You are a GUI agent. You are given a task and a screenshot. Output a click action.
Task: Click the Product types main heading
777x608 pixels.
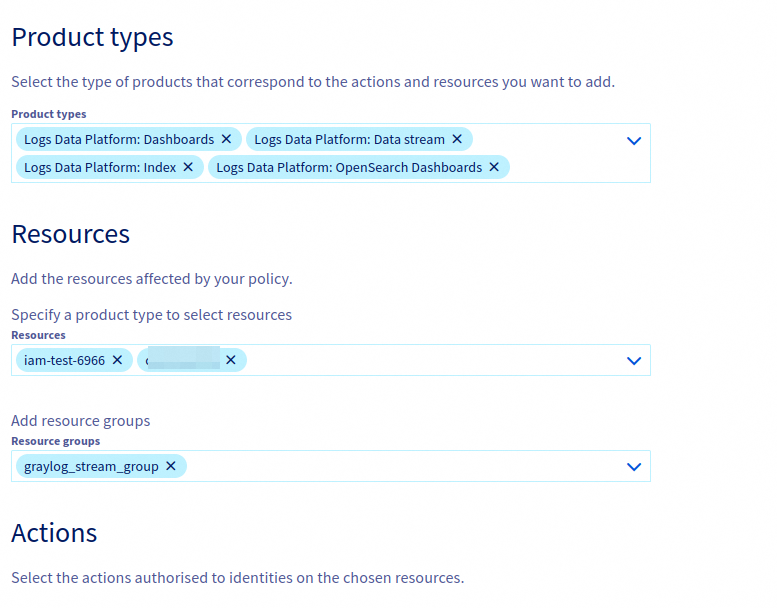(92, 38)
